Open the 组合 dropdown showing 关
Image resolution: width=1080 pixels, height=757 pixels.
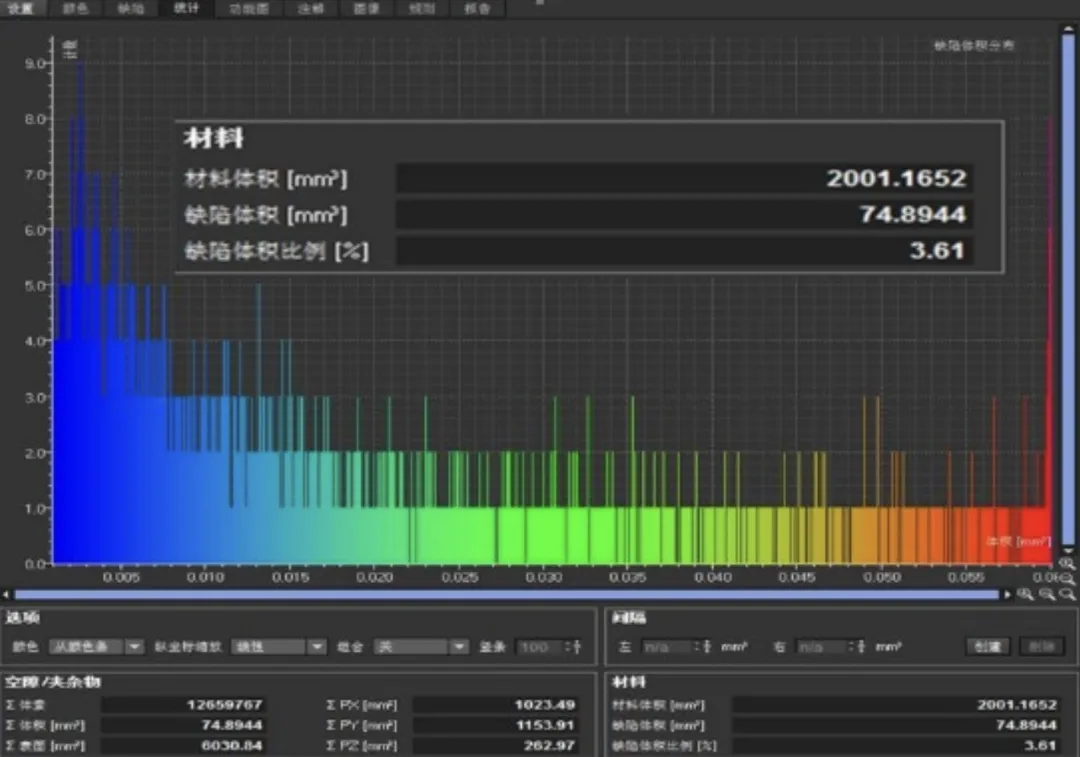click(421, 646)
